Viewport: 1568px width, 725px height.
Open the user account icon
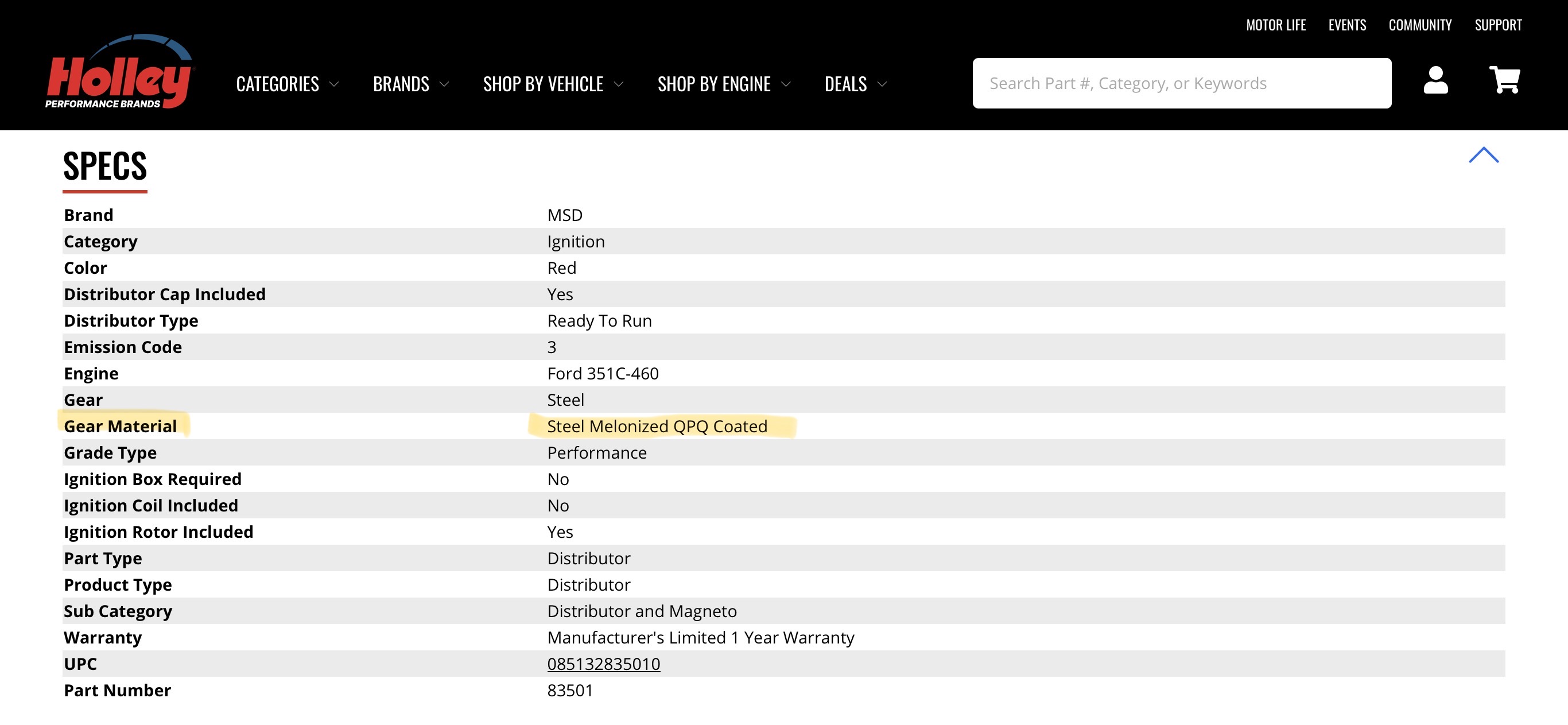tap(1435, 81)
